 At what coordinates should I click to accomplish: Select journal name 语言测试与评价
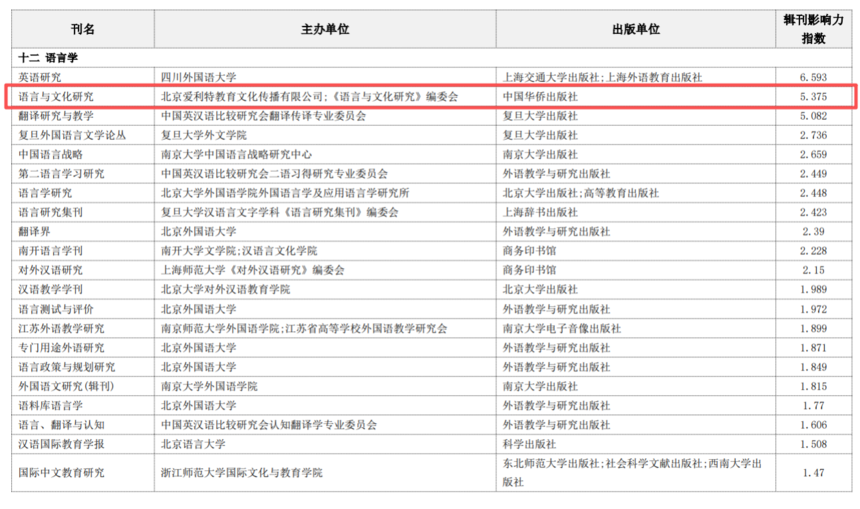coord(56,309)
